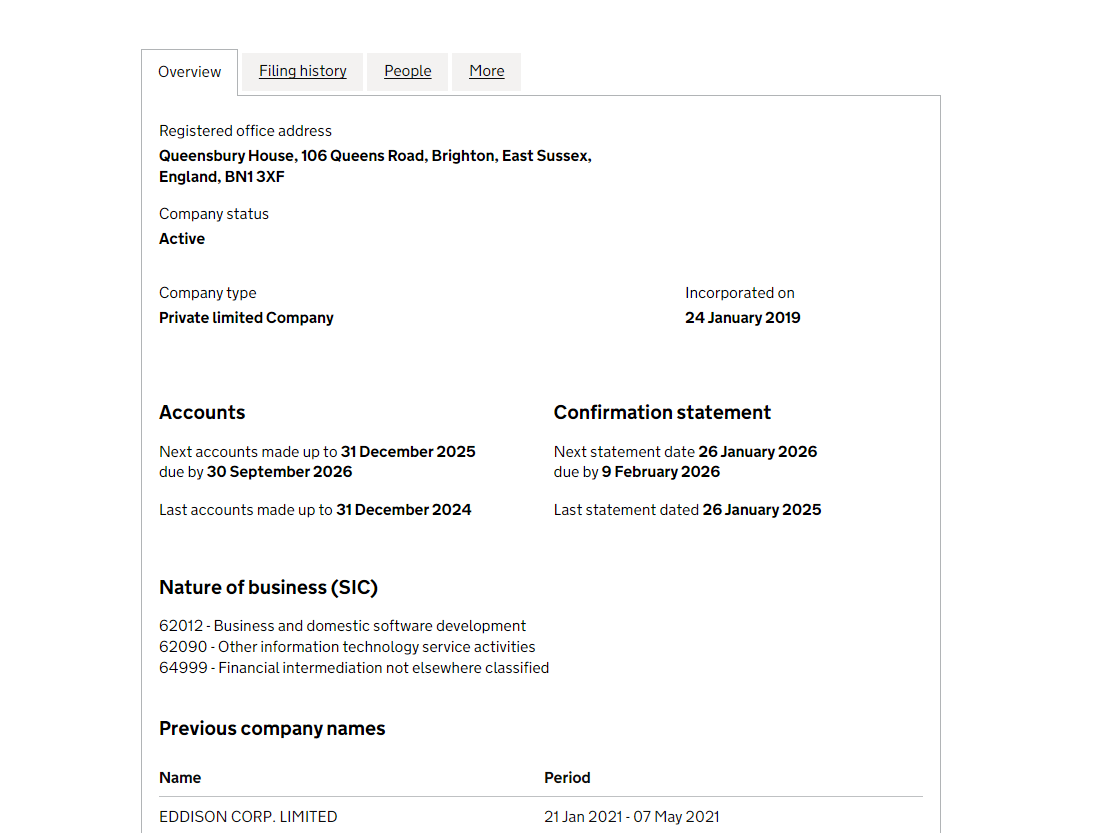Click the Period column header
1103x833 pixels.
pyautogui.click(x=567, y=778)
